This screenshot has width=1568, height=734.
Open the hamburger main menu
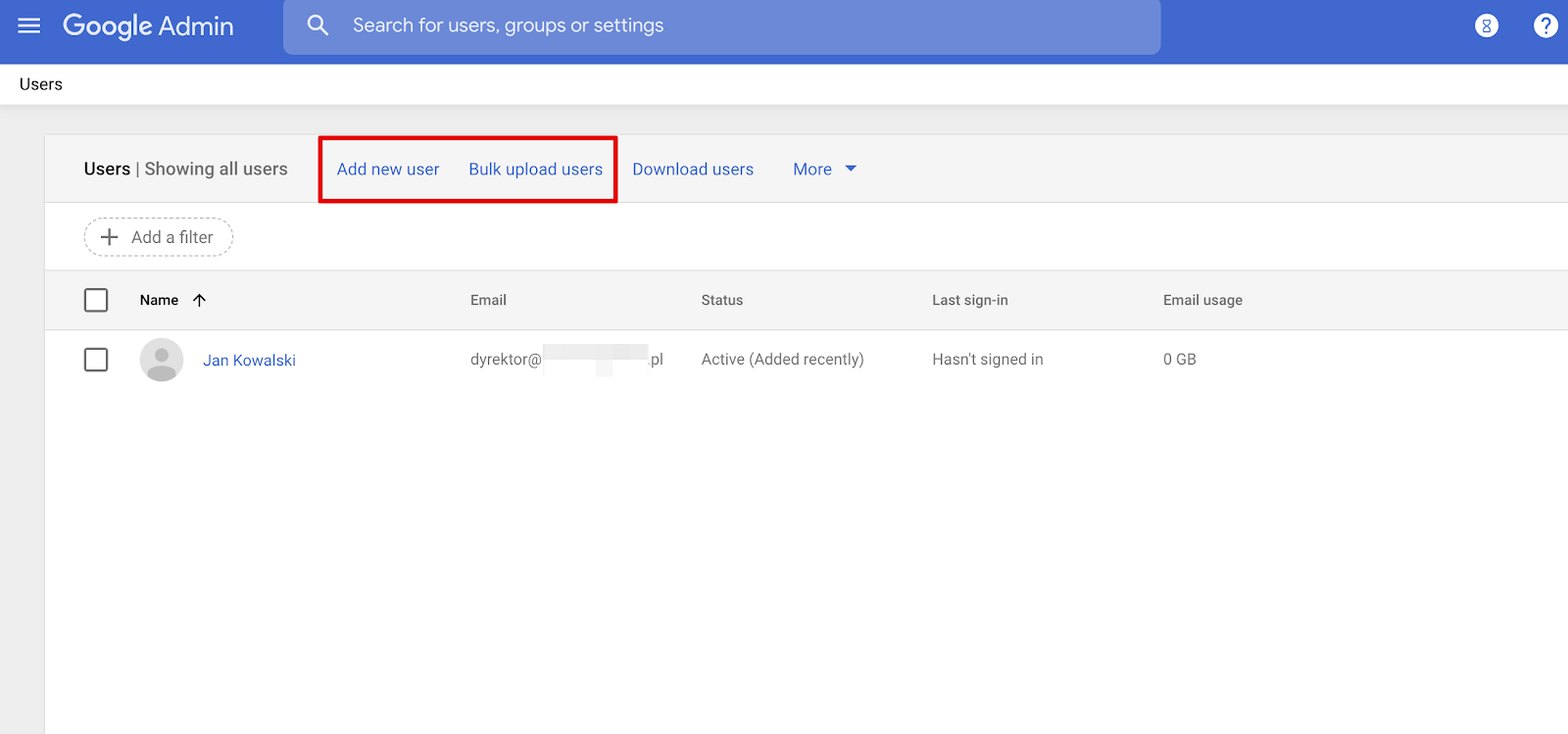(x=29, y=25)
